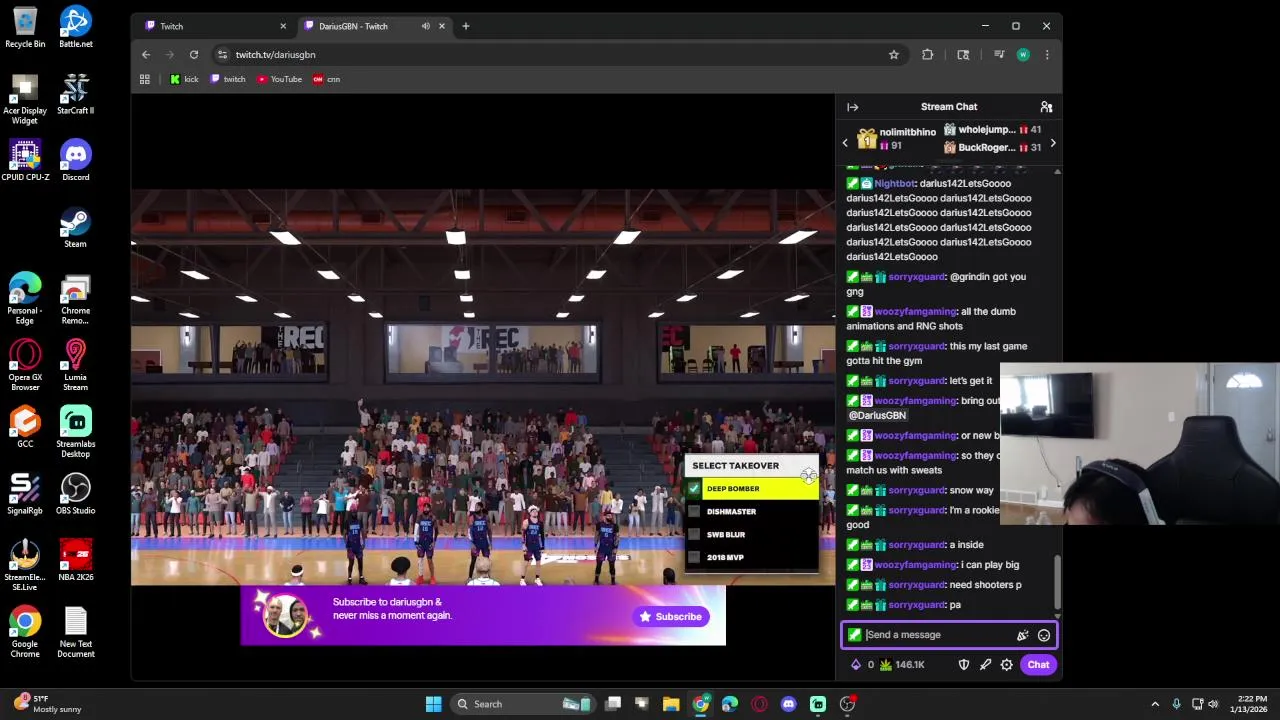Select Dishmaster takeover checkbox
The width and height of the screenshot is (1280, 720).
(694, 512)
